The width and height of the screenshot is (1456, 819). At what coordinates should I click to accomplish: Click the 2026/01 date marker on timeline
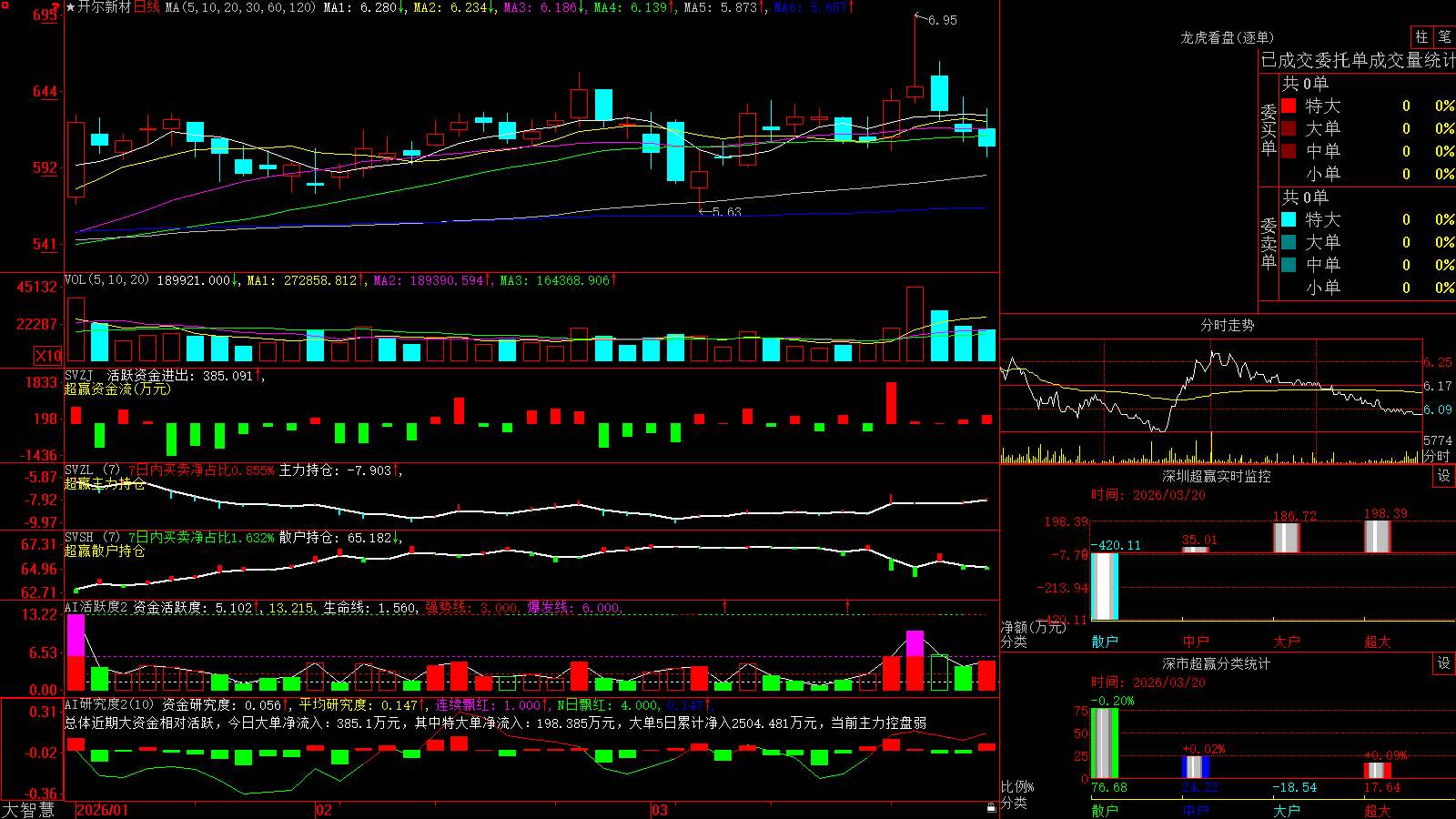point(102,810)
